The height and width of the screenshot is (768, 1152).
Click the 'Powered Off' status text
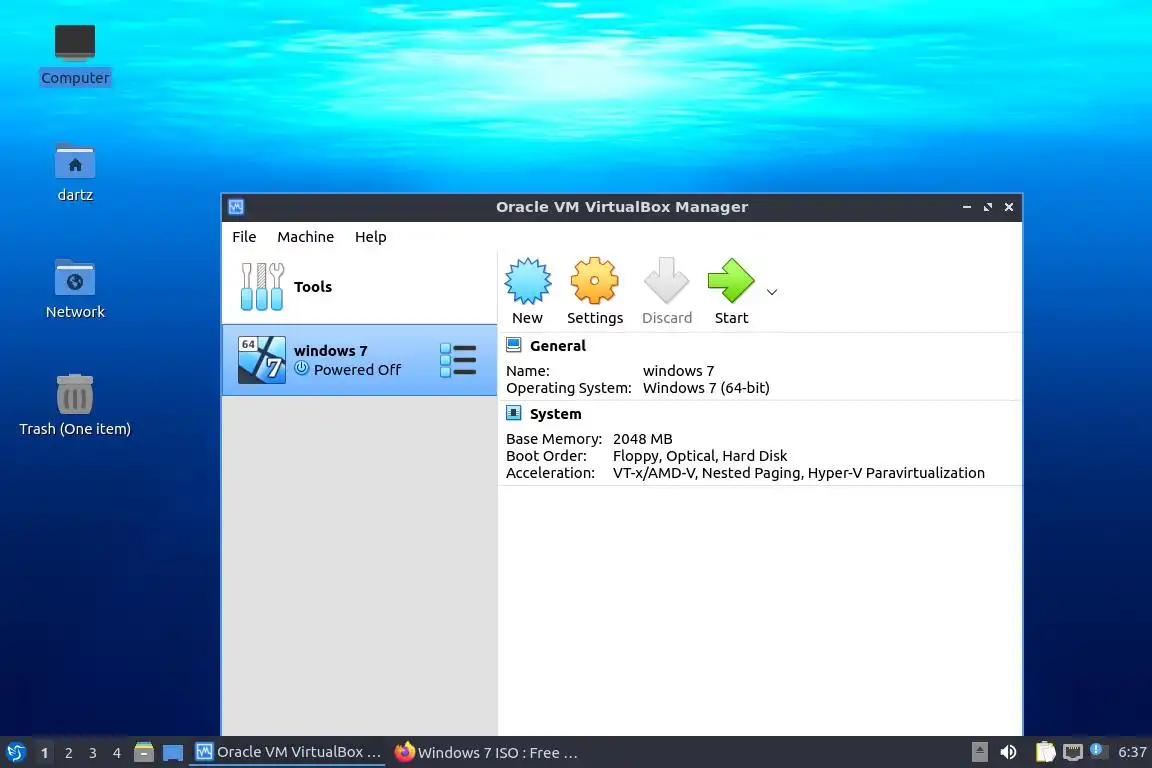[357, 370]
